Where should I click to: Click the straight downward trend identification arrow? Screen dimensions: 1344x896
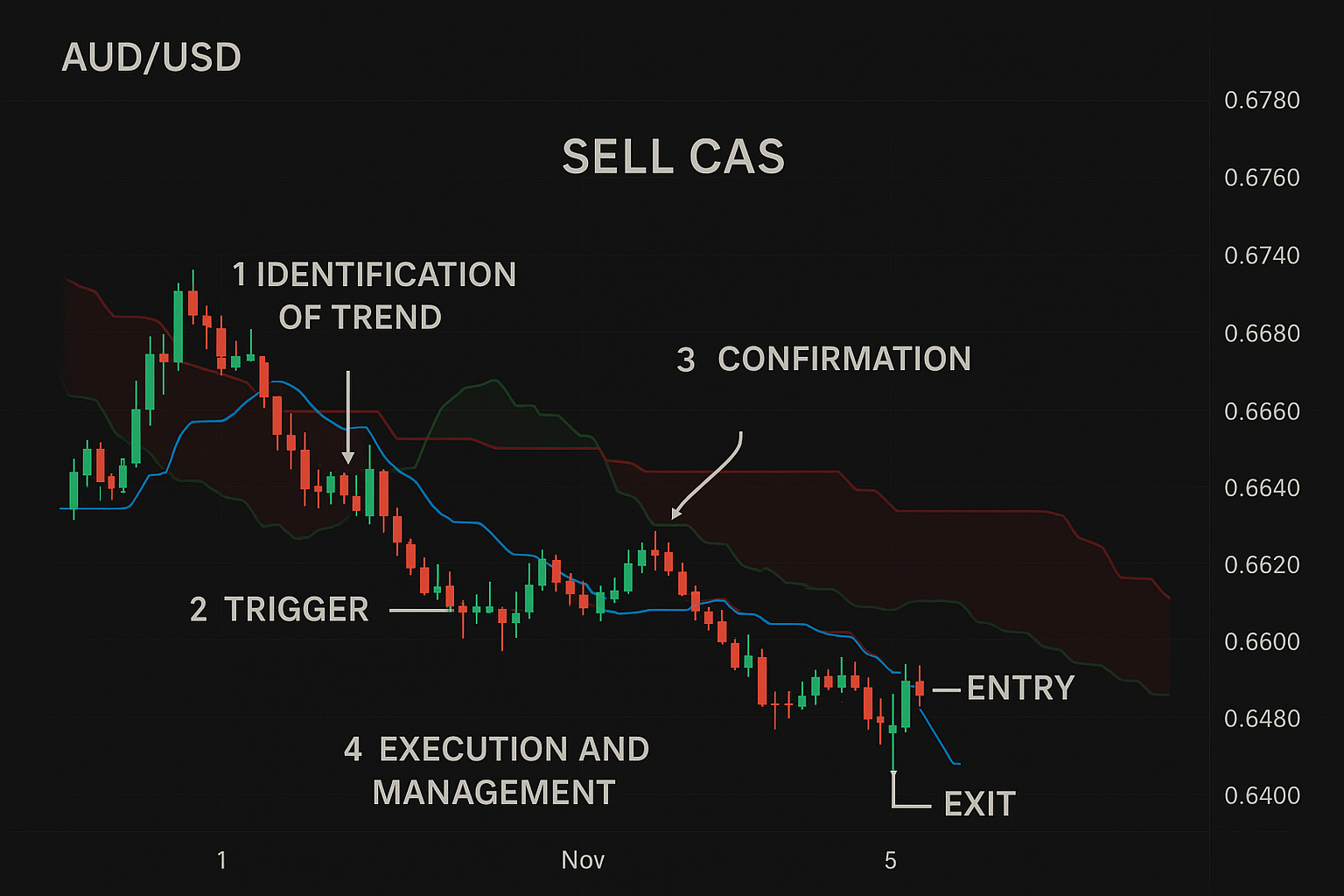[x=348, y=416]
